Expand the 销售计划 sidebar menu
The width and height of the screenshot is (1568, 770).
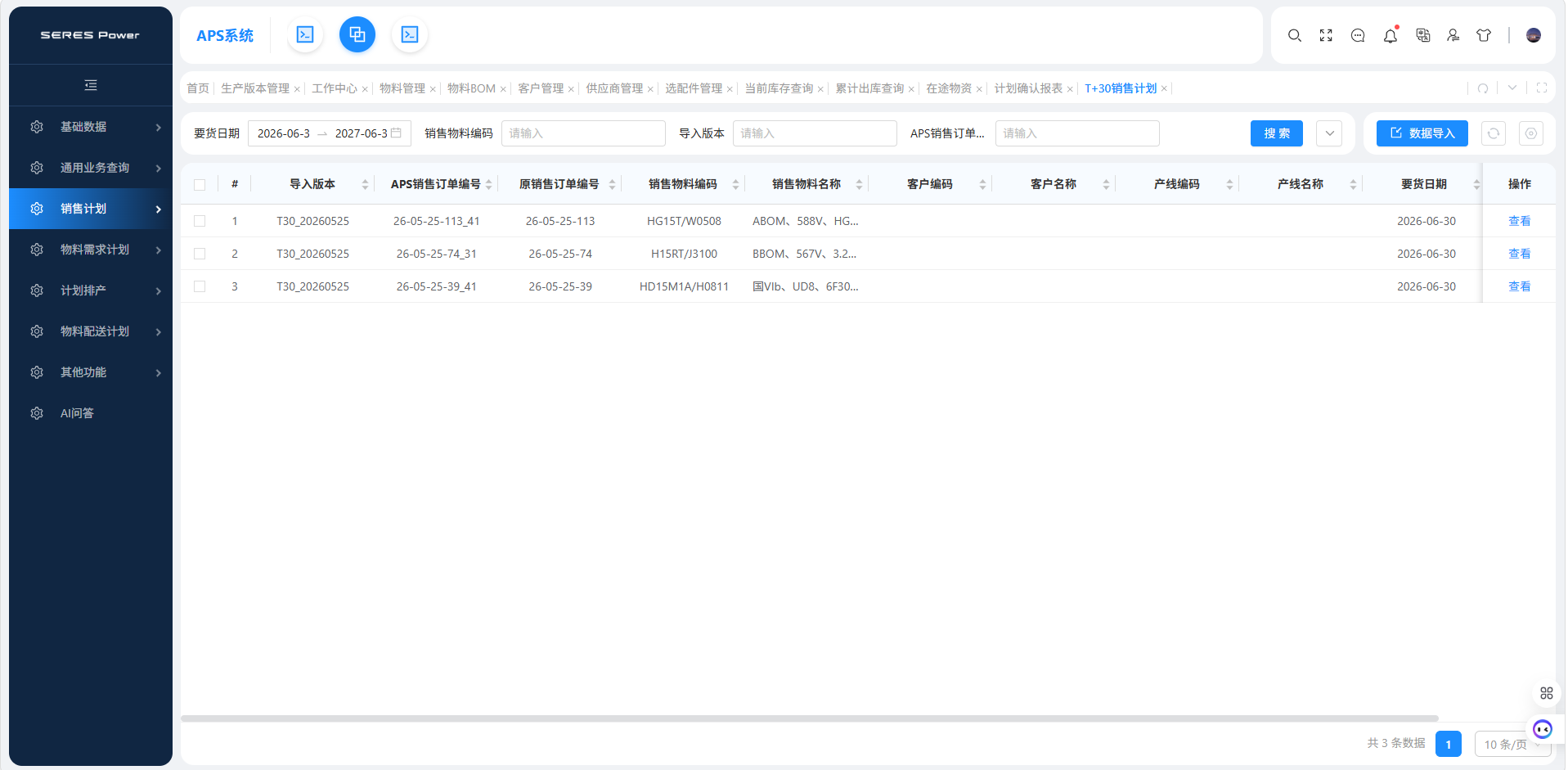(x=91, y=209)
